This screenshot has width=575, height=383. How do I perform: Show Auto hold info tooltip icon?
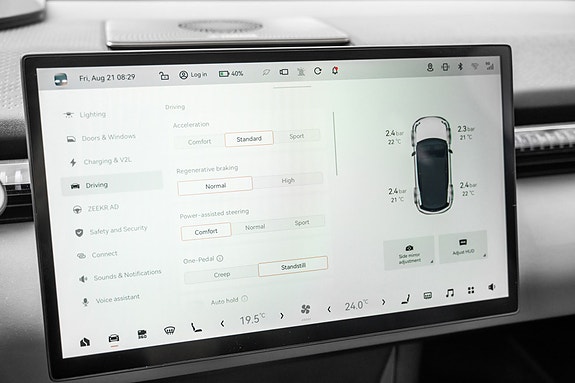(x=245, y=299)
